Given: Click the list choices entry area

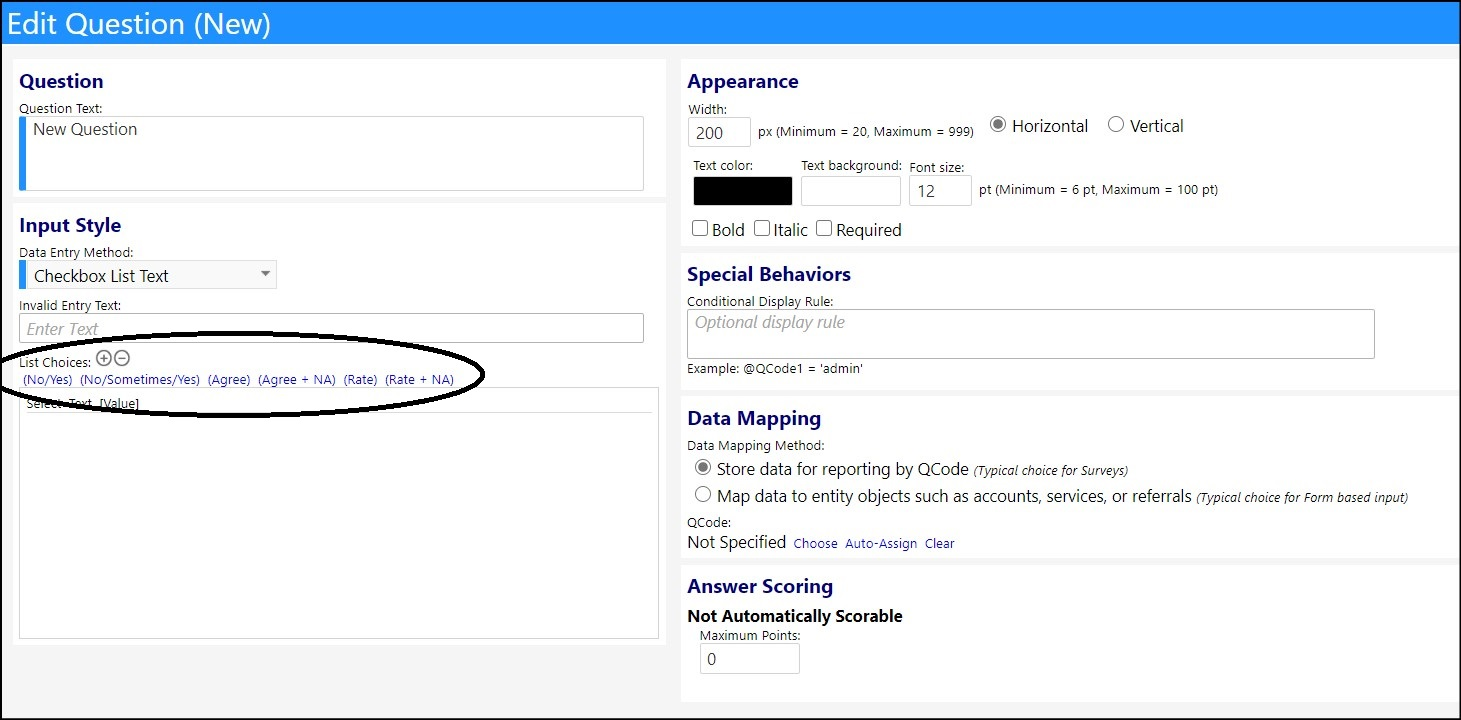Looking at the screenshot, I should [x=339, y=513].
